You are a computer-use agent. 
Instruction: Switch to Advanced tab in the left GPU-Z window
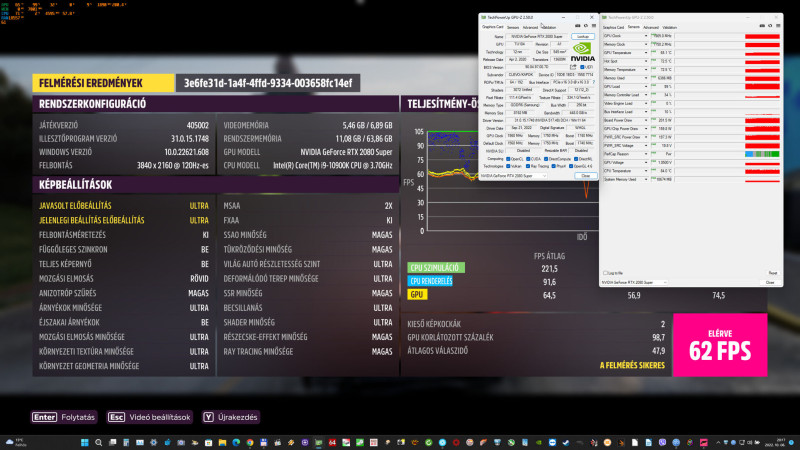point(530,27)
